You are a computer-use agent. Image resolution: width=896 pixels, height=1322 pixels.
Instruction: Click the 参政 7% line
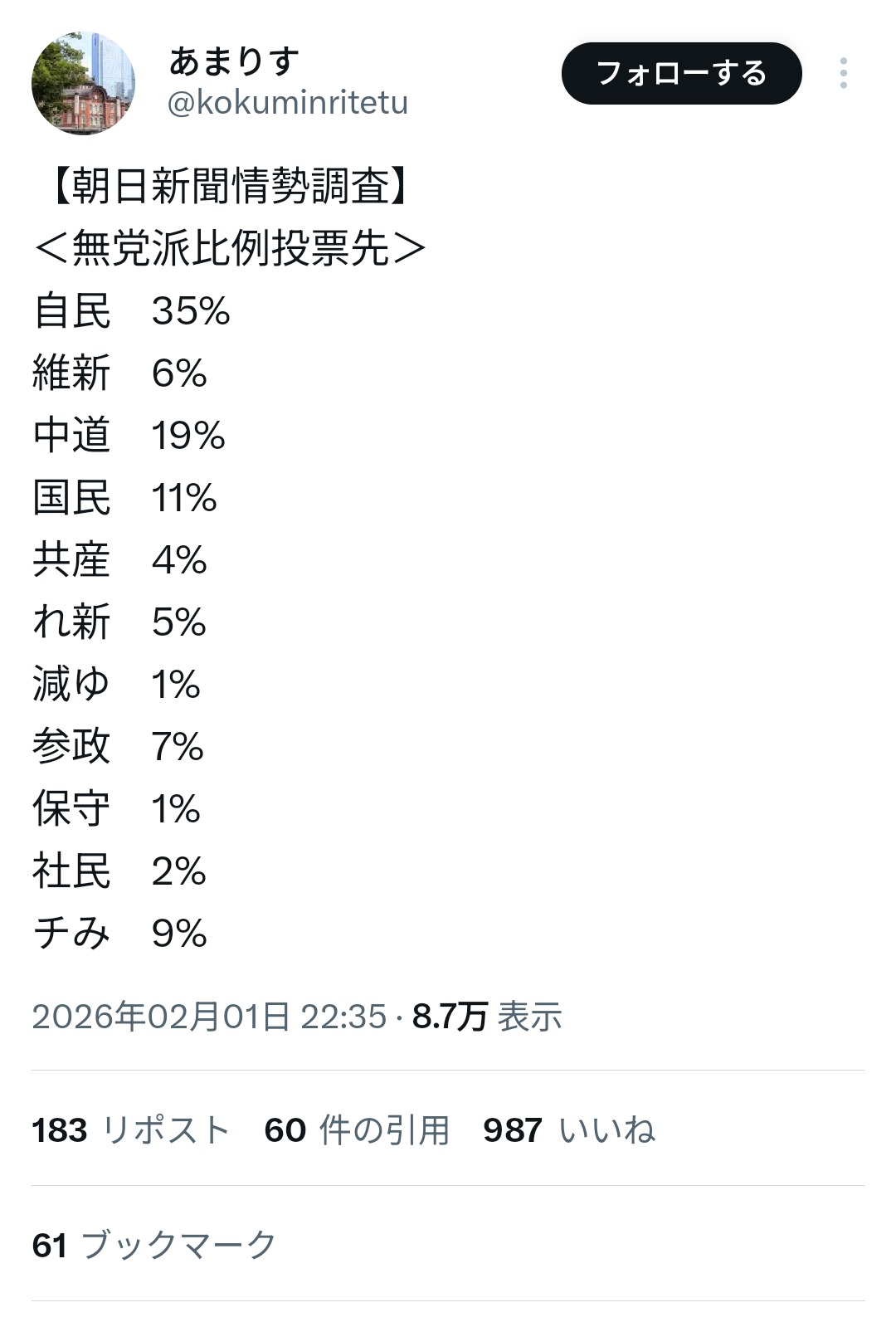tap(118, 747)
